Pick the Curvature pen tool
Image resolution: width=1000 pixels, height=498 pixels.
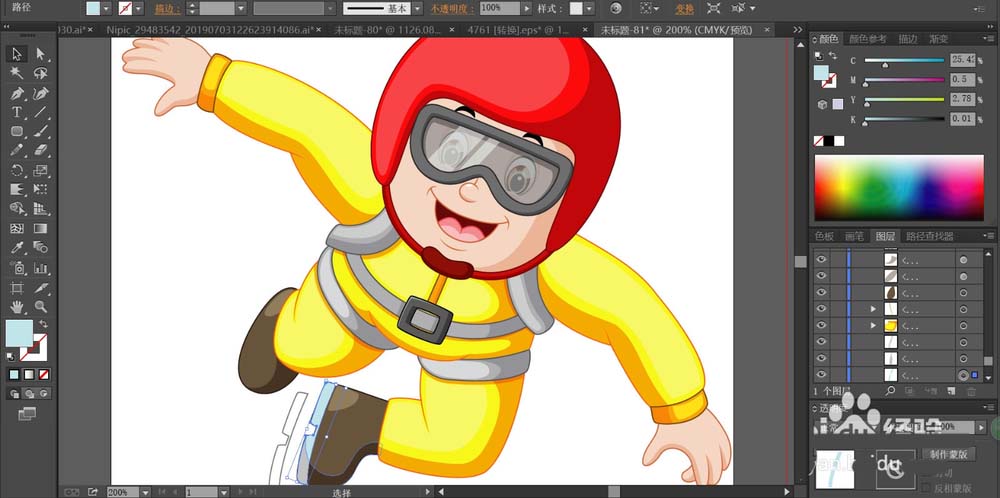pyautogui.click(x=41, y=94)
